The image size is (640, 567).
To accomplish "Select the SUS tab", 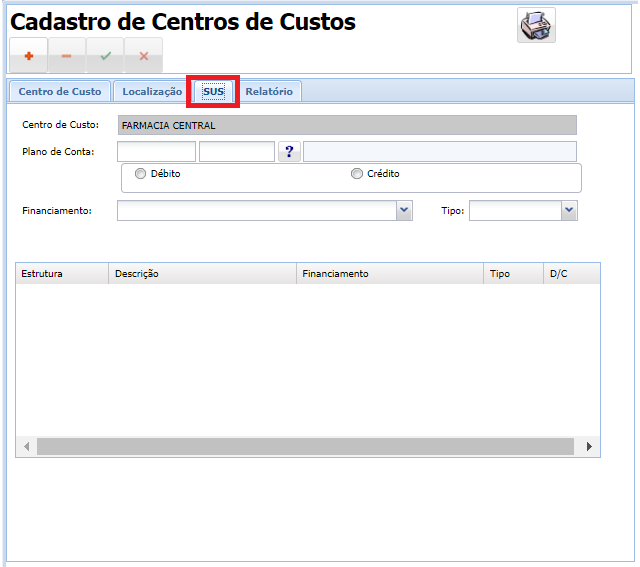I will (213, 92).
